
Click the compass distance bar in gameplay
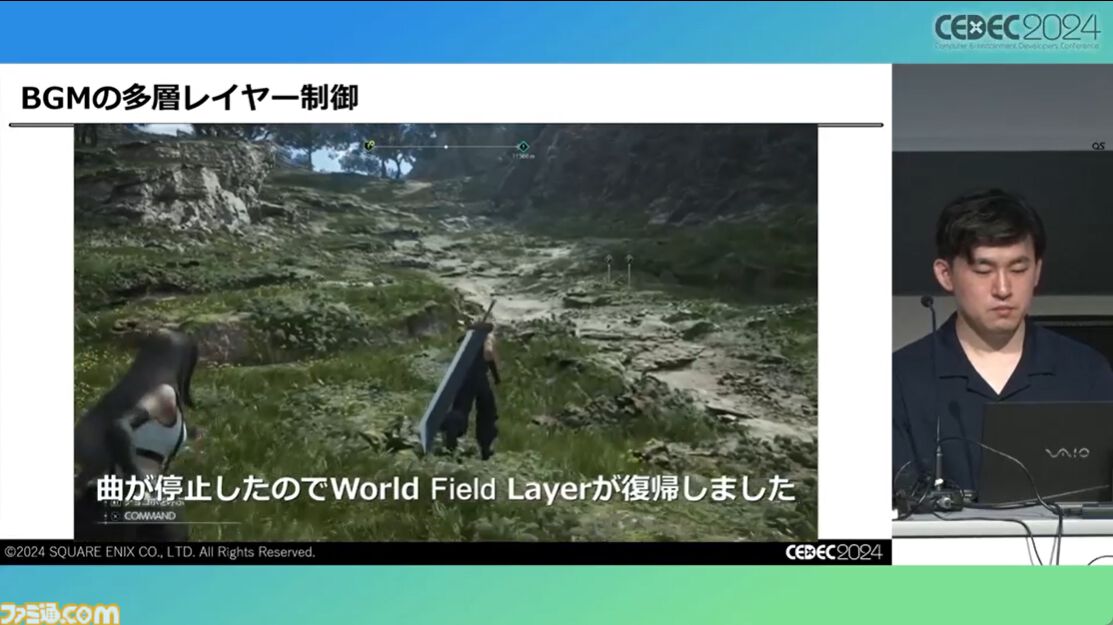446,146
